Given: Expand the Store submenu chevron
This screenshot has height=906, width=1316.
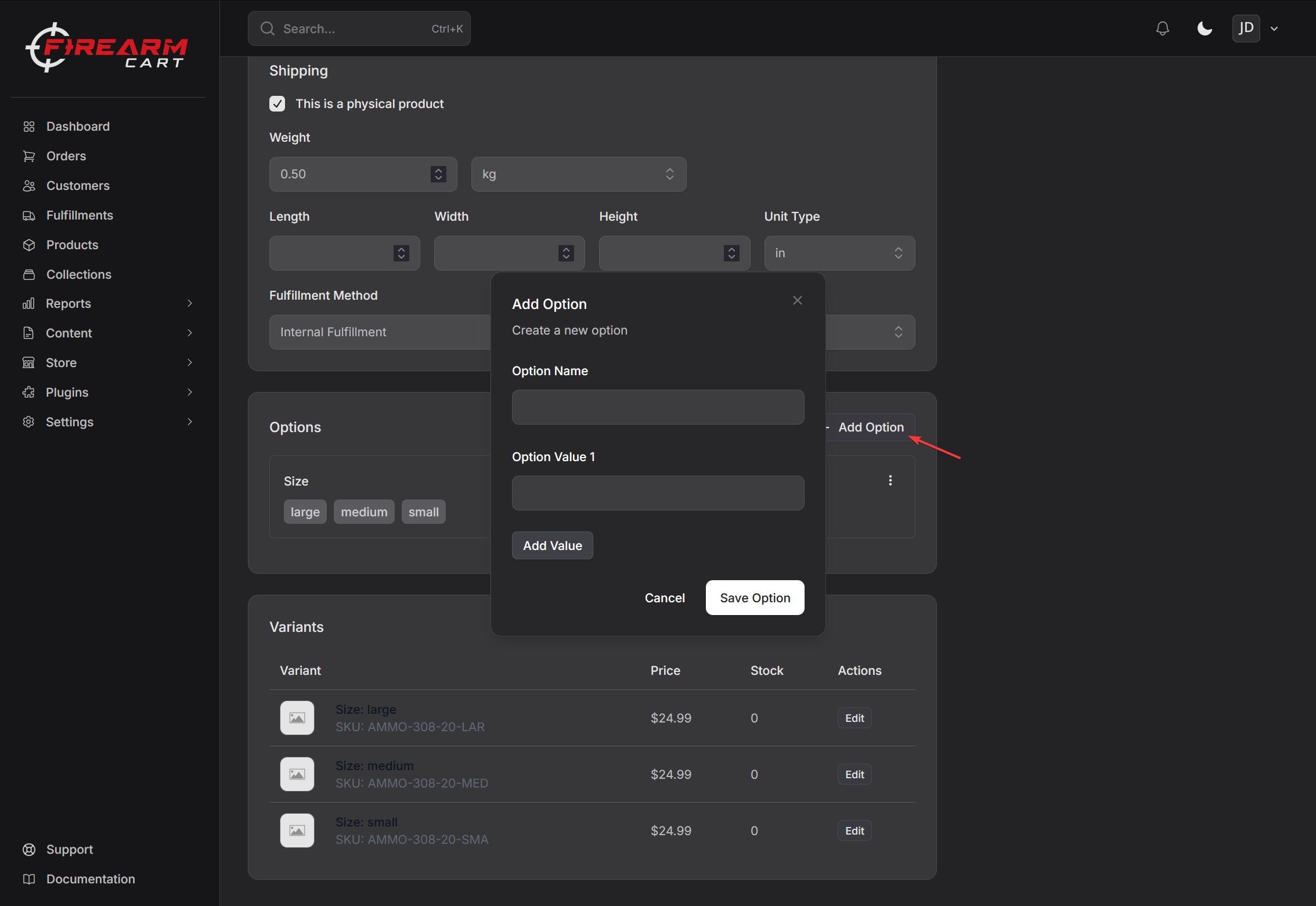Looking at the screenshot, I should point(189,362).
